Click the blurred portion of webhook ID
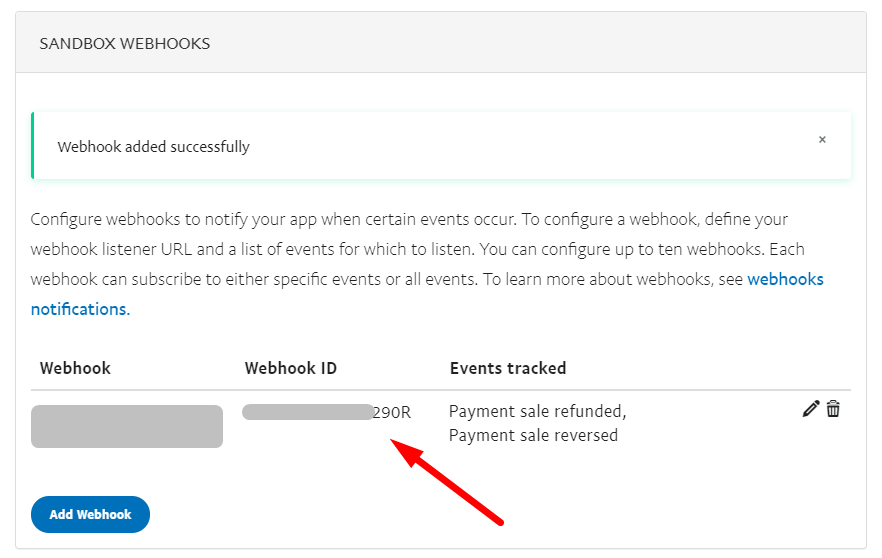This screenshot has height=558, width=882. [x=307, y=412]
